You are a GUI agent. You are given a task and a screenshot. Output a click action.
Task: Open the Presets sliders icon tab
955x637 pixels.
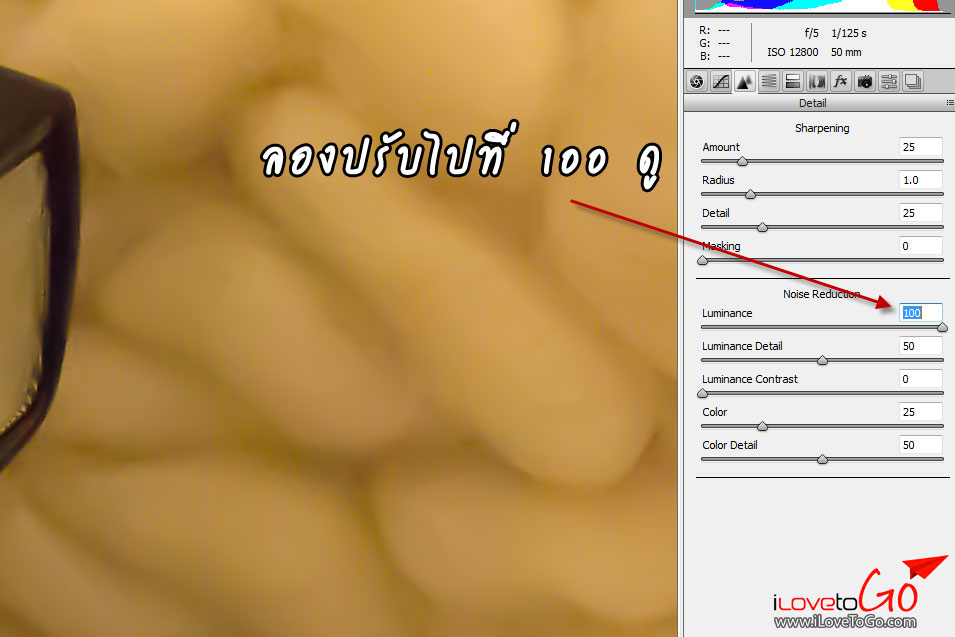click(x=889, y=81)
